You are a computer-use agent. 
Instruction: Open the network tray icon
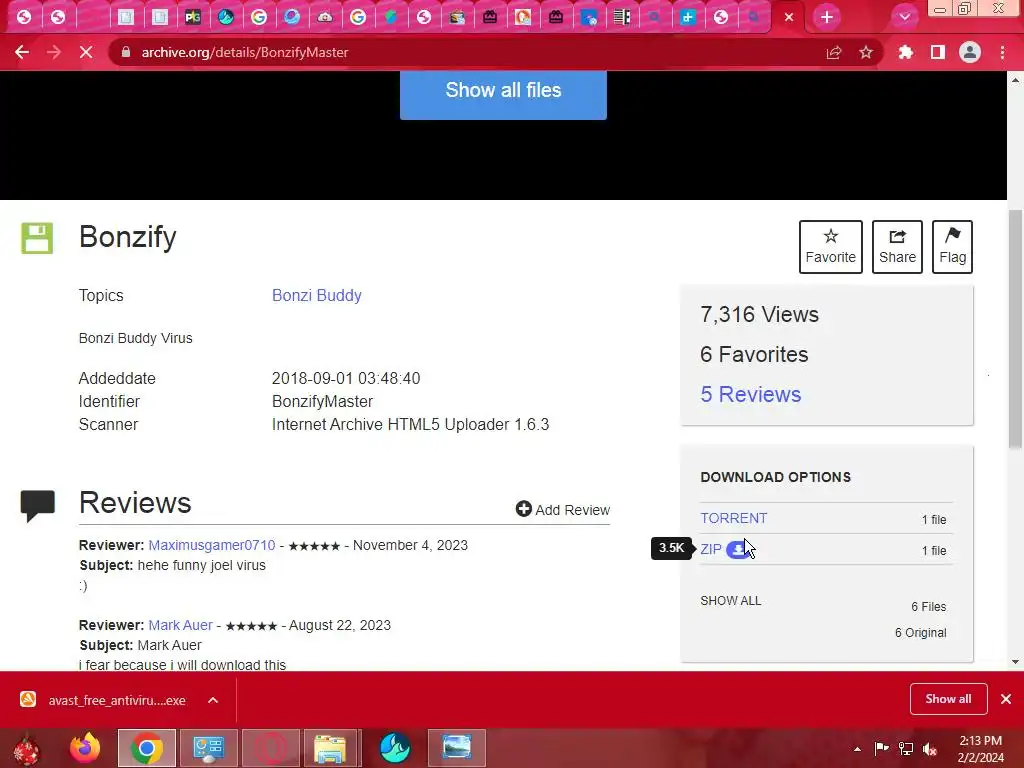coord(906,749)
